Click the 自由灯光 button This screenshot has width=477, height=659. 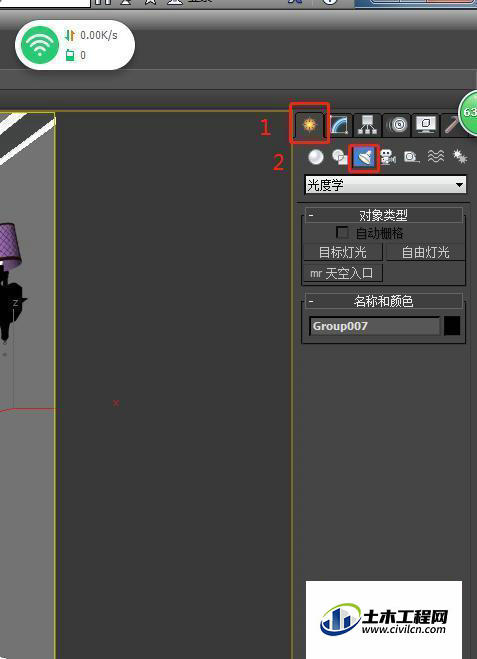[x=425, y=252]
